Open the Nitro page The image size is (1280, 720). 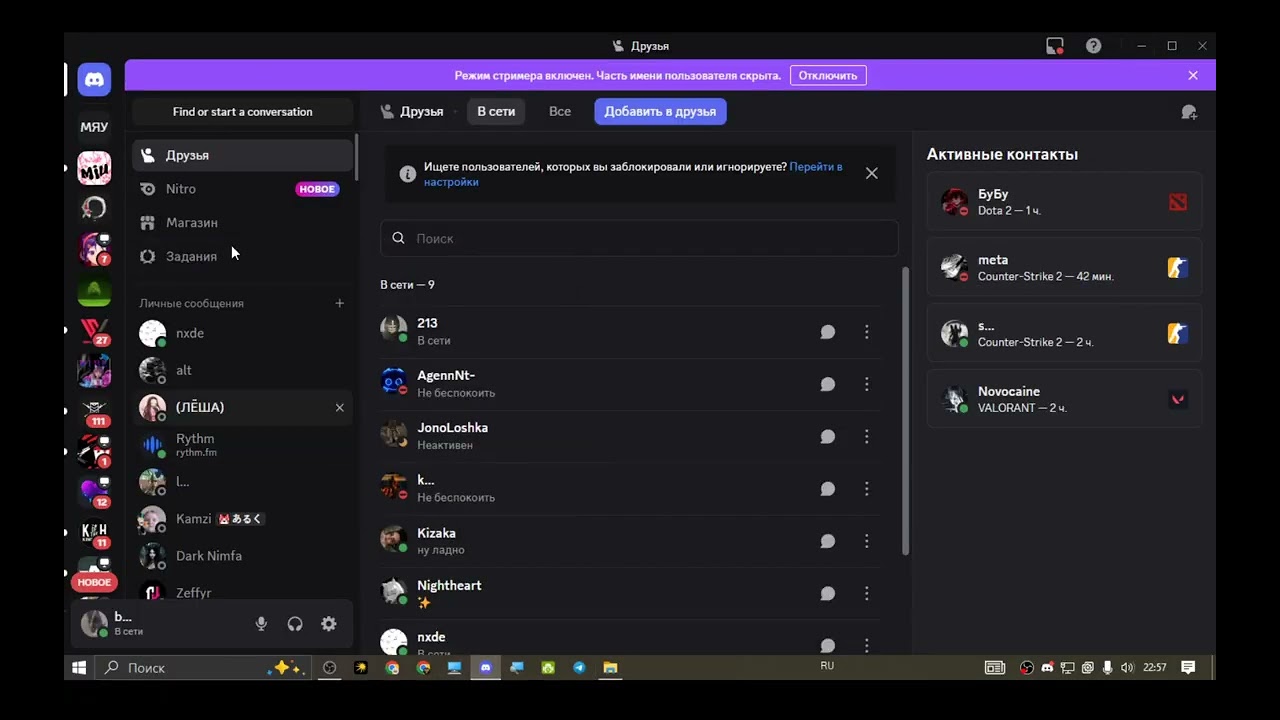(x=243, y=189)
